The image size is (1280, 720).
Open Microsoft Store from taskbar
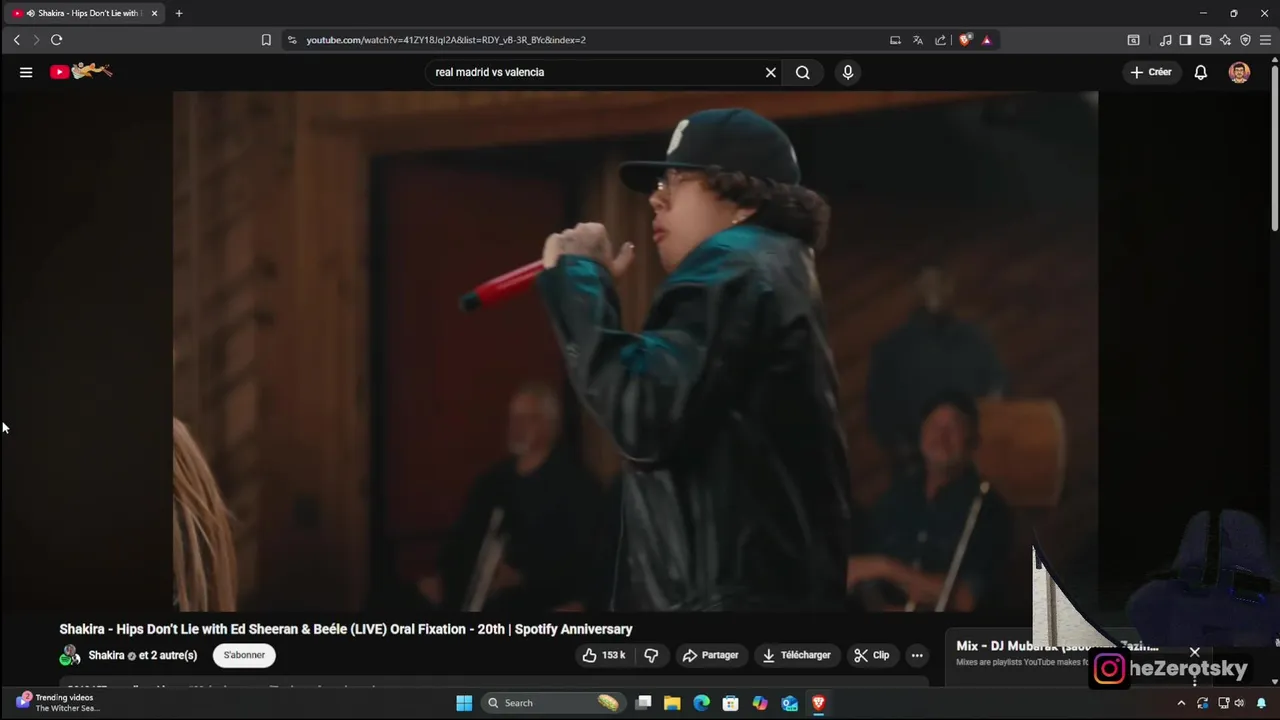730,703
